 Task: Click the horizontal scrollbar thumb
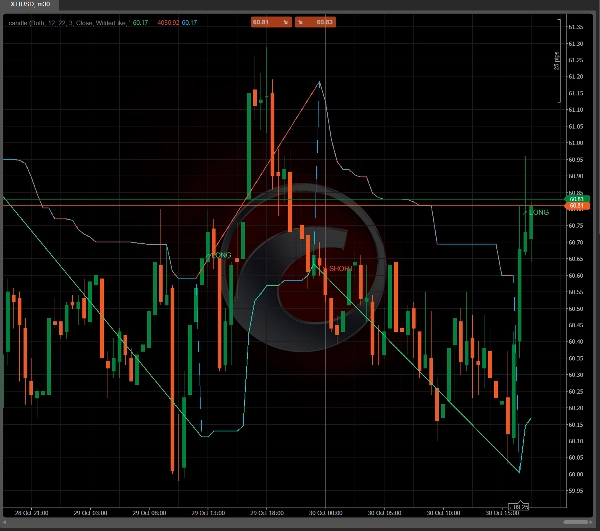tap(576, 522)
